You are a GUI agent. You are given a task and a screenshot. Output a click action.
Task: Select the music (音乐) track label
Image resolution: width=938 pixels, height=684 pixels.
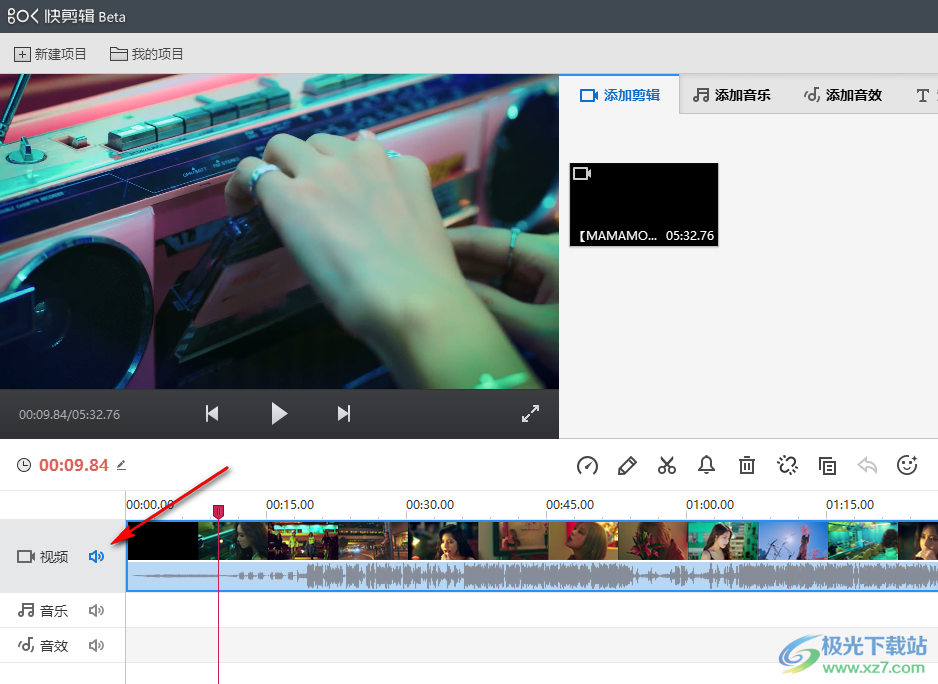(42, 611)
